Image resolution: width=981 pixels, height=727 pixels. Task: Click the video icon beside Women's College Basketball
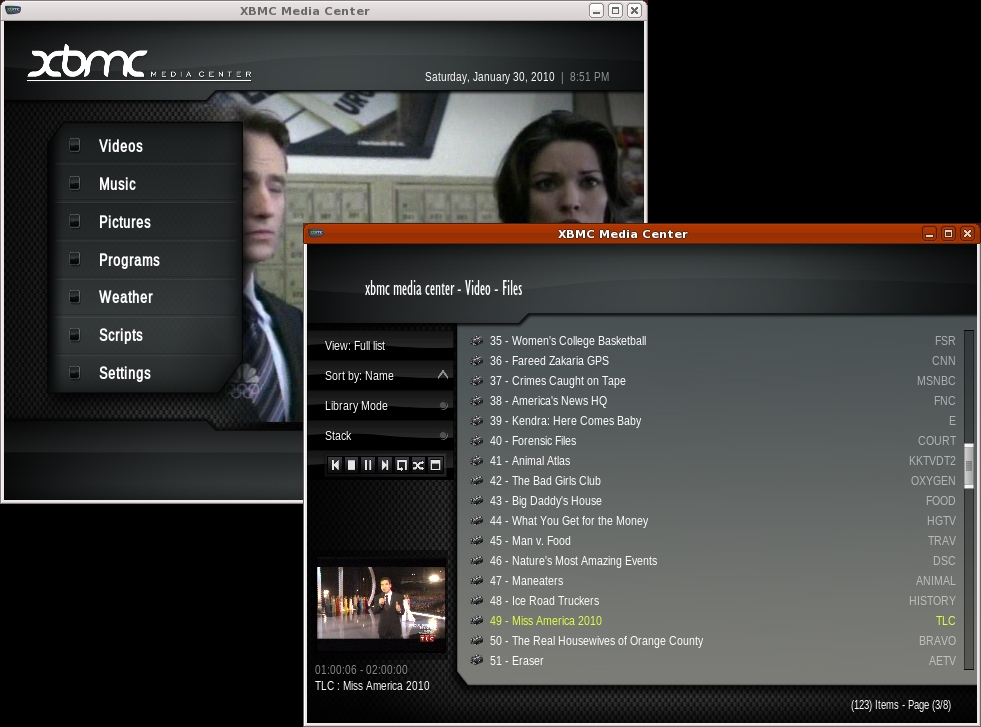pyautogui.click(x=477, y=341)
